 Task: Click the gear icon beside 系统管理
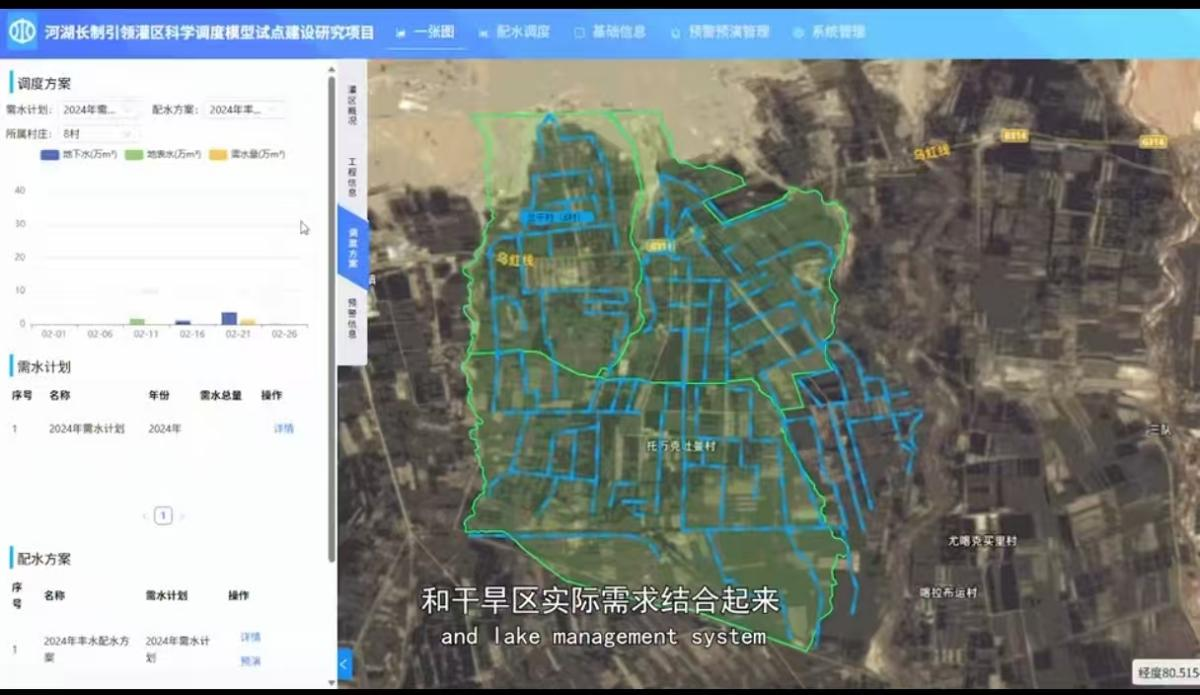click(x=798, y=32)
